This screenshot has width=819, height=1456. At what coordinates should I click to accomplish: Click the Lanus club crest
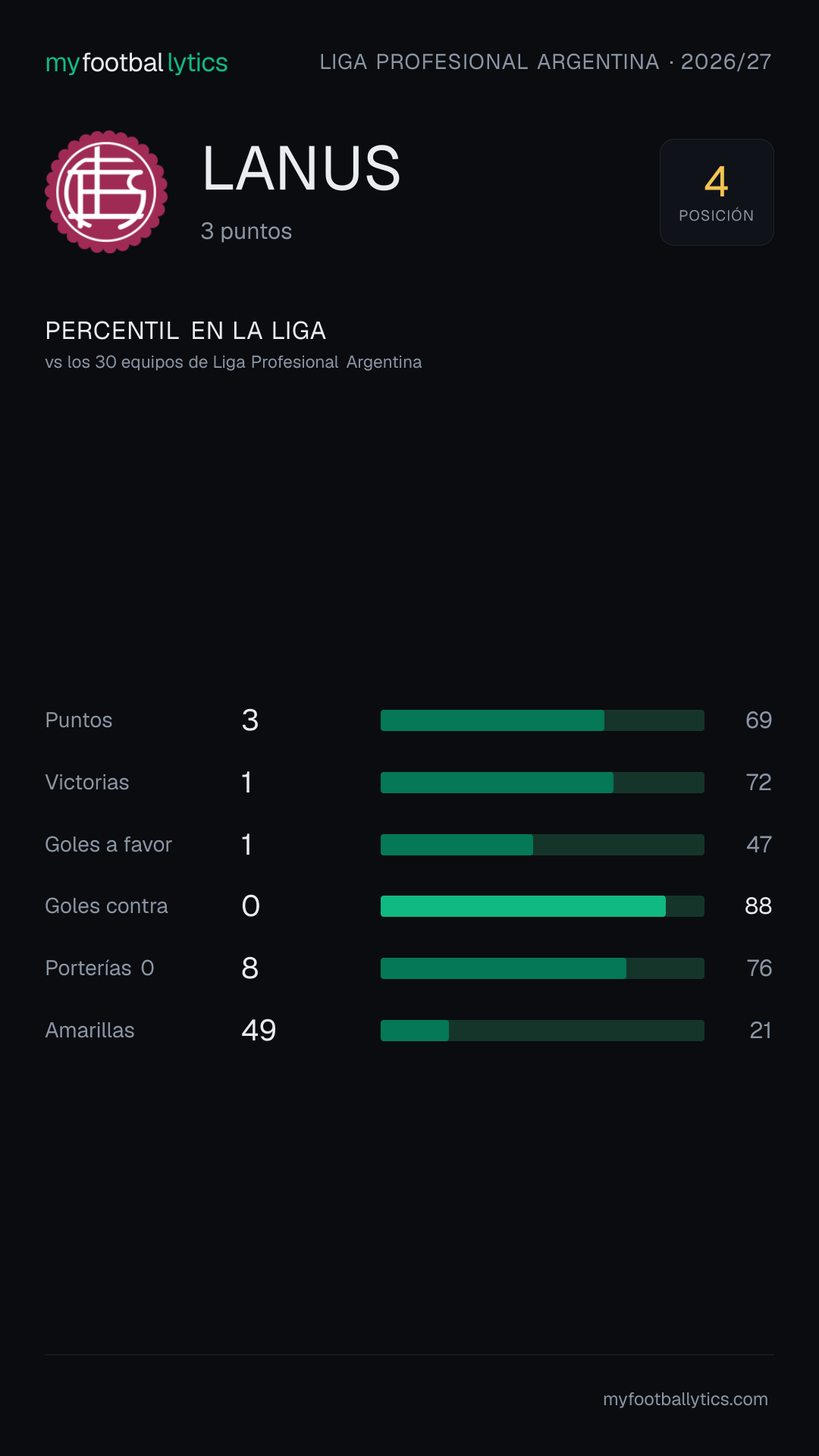click(106, 192)
